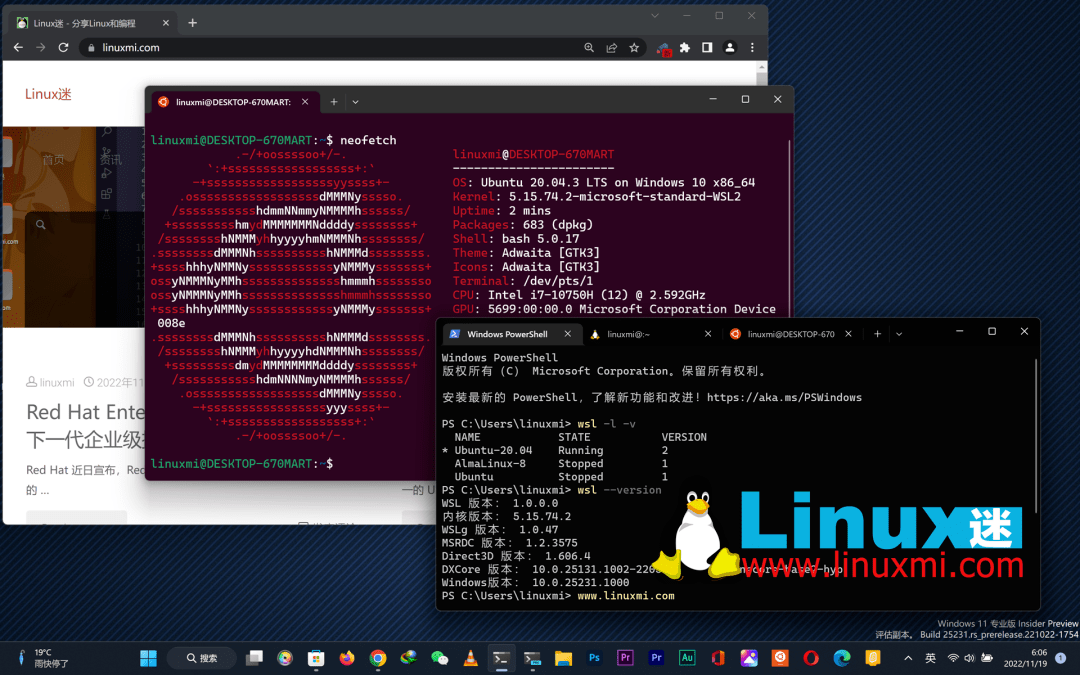Open the volume speaker tray icon

click(x=969, y=658)
